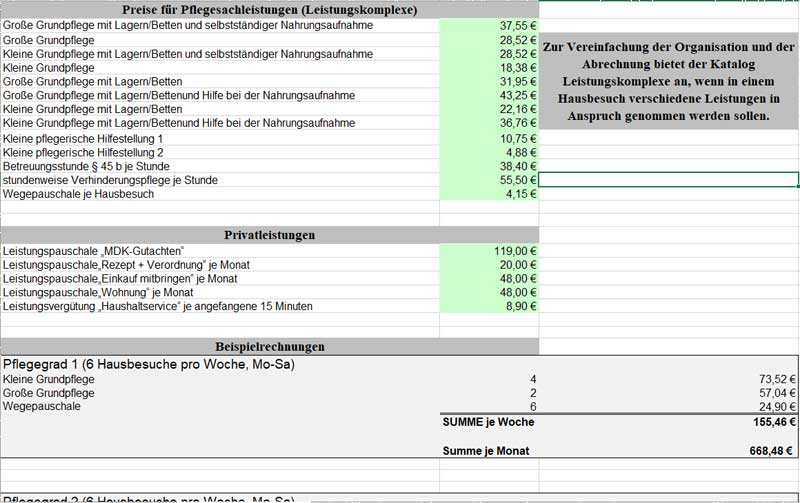This screenshot has height=503, width=800.
Task: Select the header 'Preise für Pflegesachleistungen (Leistungskomplexe)'
Action: coord(269,10)
